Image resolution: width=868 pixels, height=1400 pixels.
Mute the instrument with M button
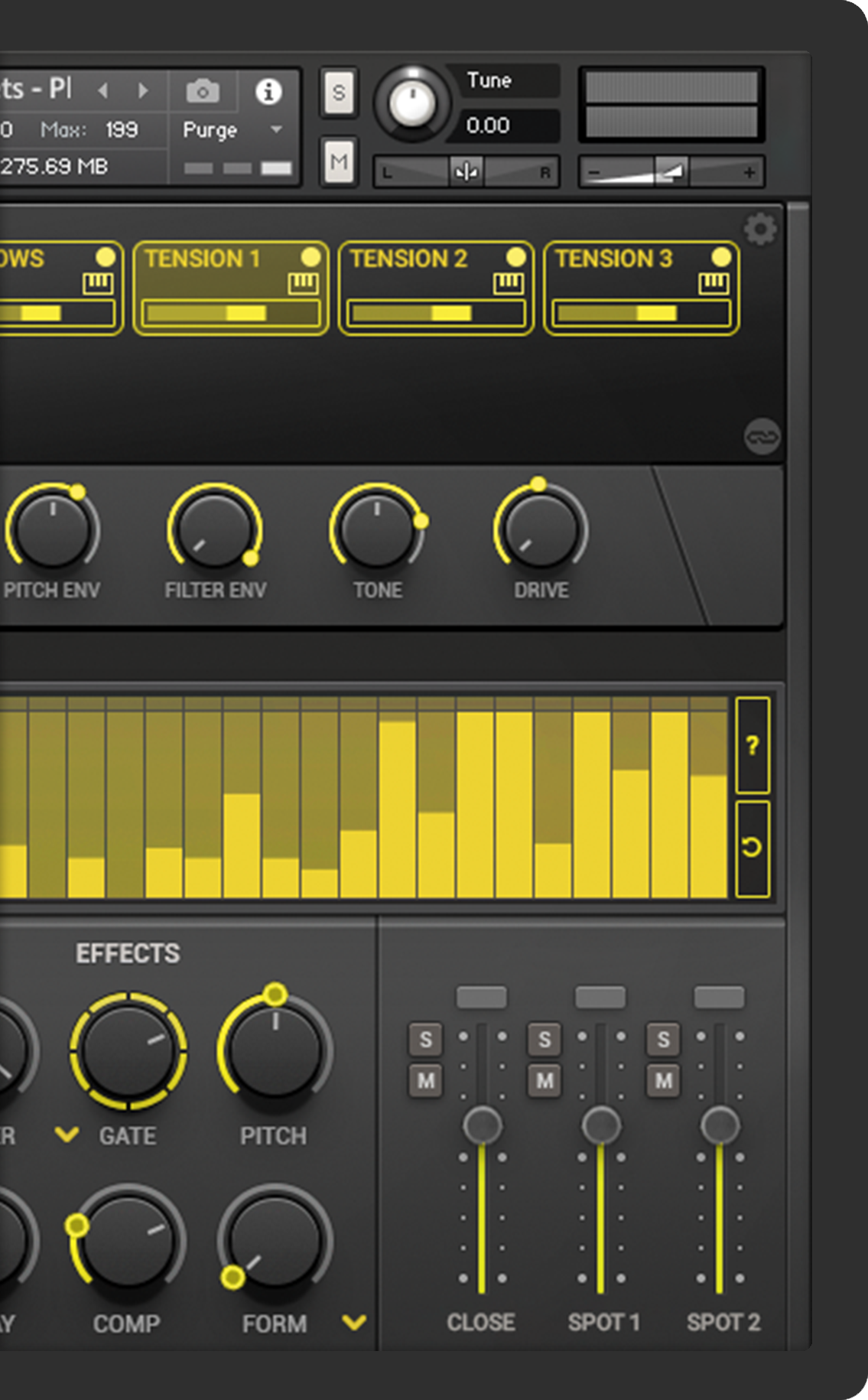pyautogui.click(x=339, y=161)
